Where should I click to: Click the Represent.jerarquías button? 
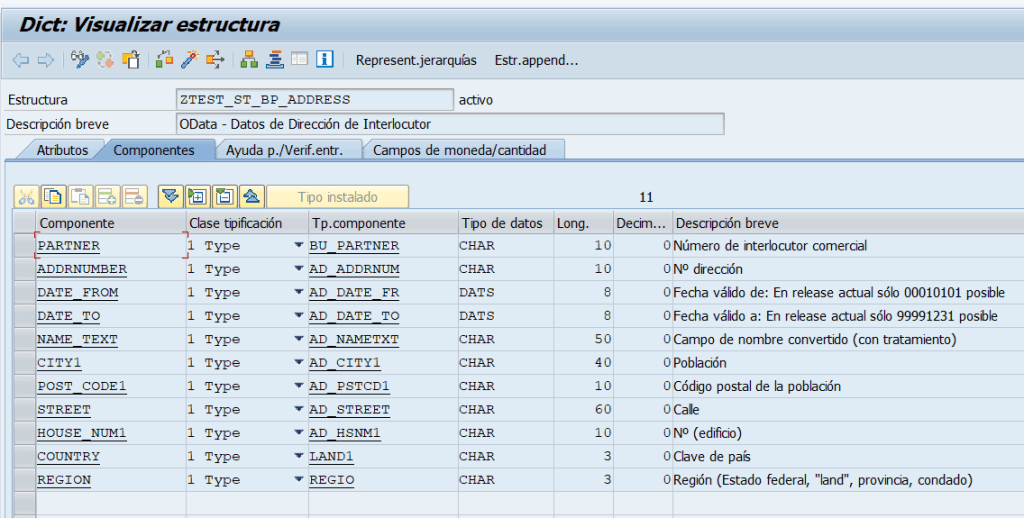pyautogui.click(x=416, y=60)
